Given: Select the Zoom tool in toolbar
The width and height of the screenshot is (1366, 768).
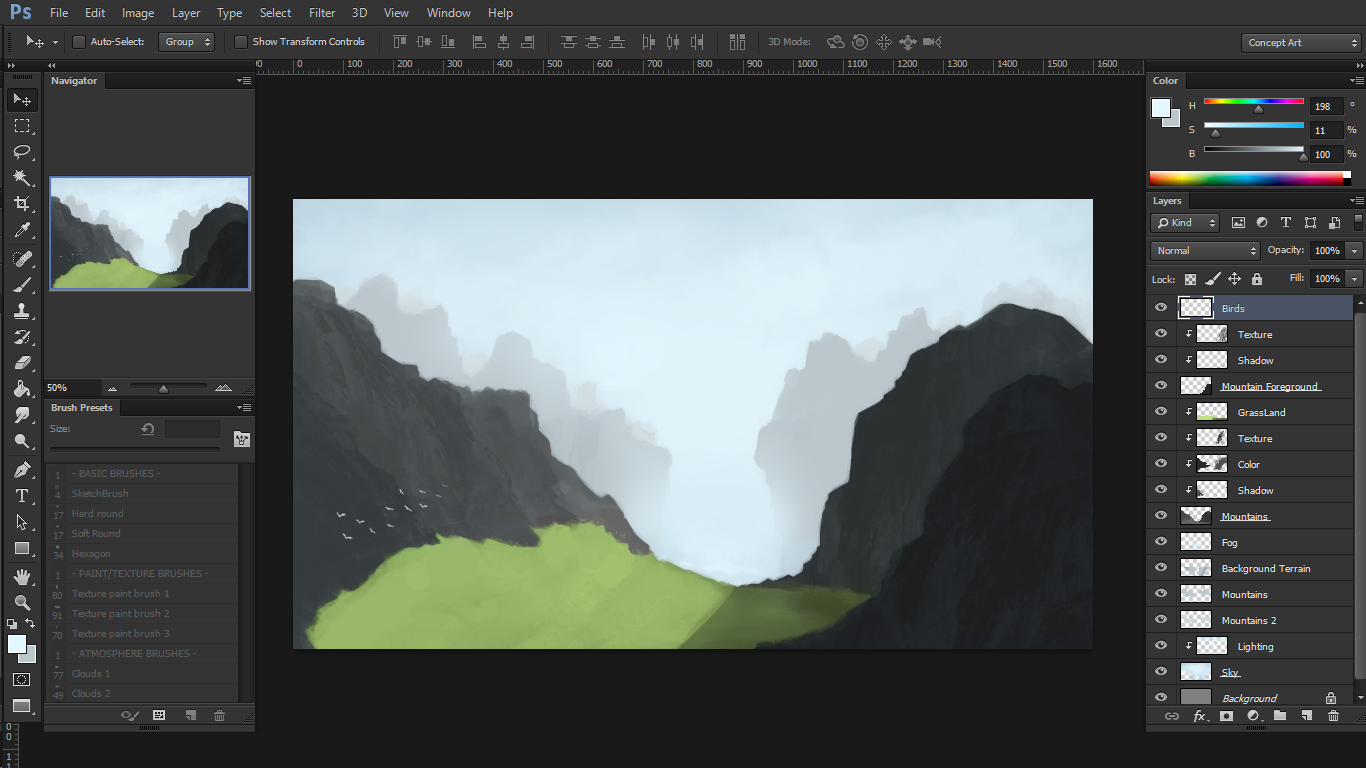Looking at the screenshot, I should 22,603.
